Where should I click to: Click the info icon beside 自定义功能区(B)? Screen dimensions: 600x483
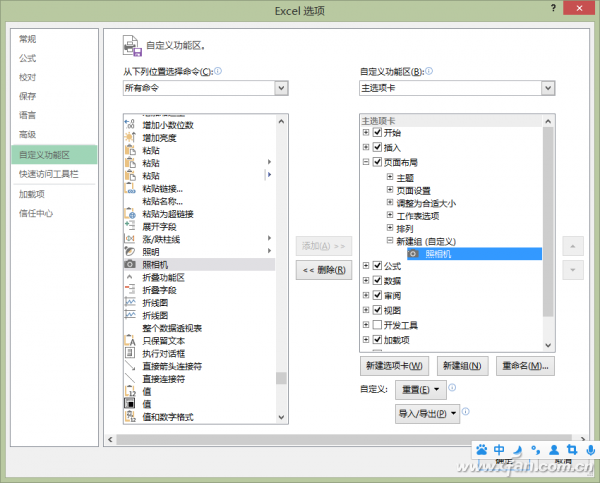pos(429,71)
